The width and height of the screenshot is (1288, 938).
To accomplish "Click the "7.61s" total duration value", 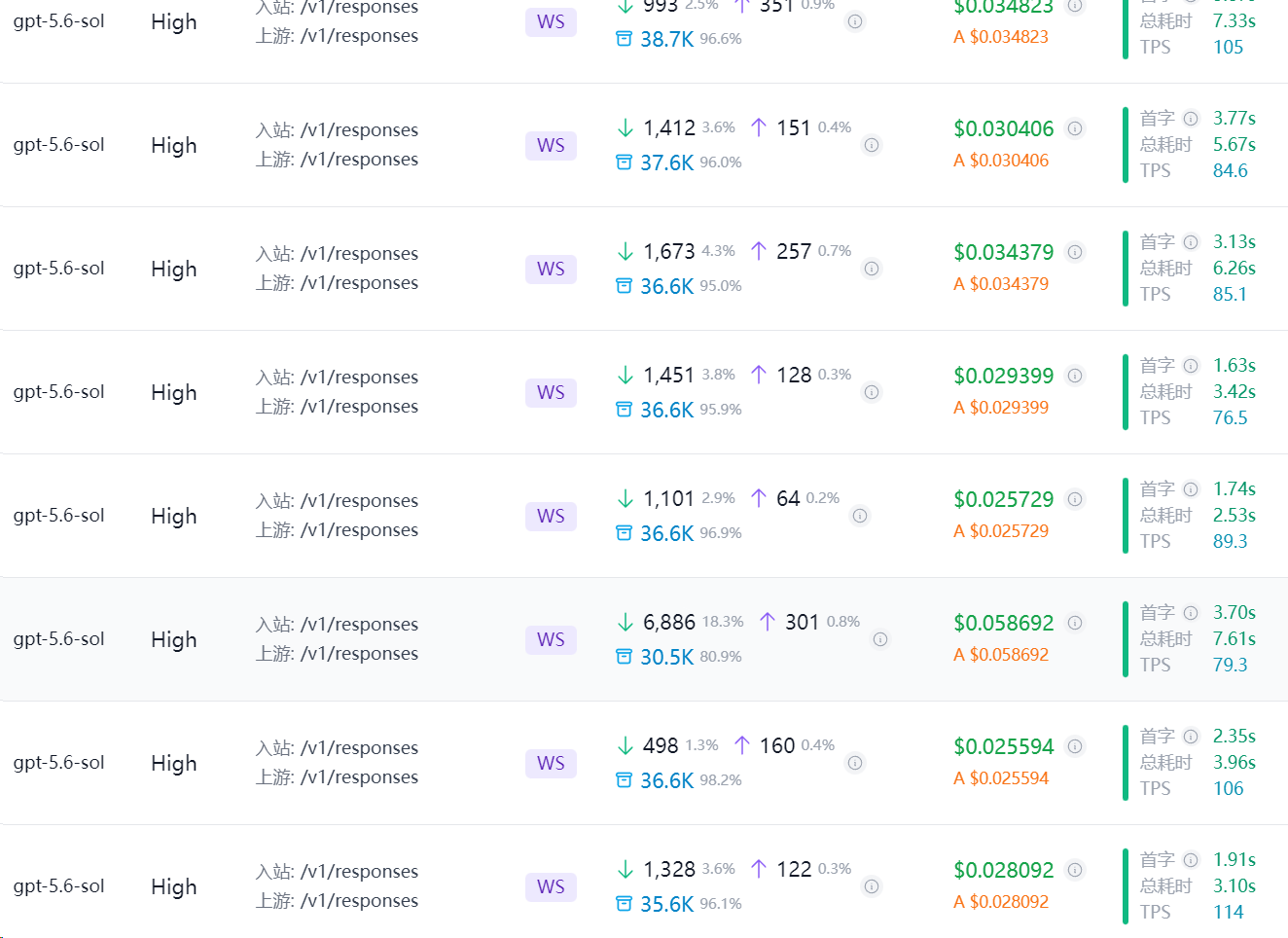I will 1234,639.
